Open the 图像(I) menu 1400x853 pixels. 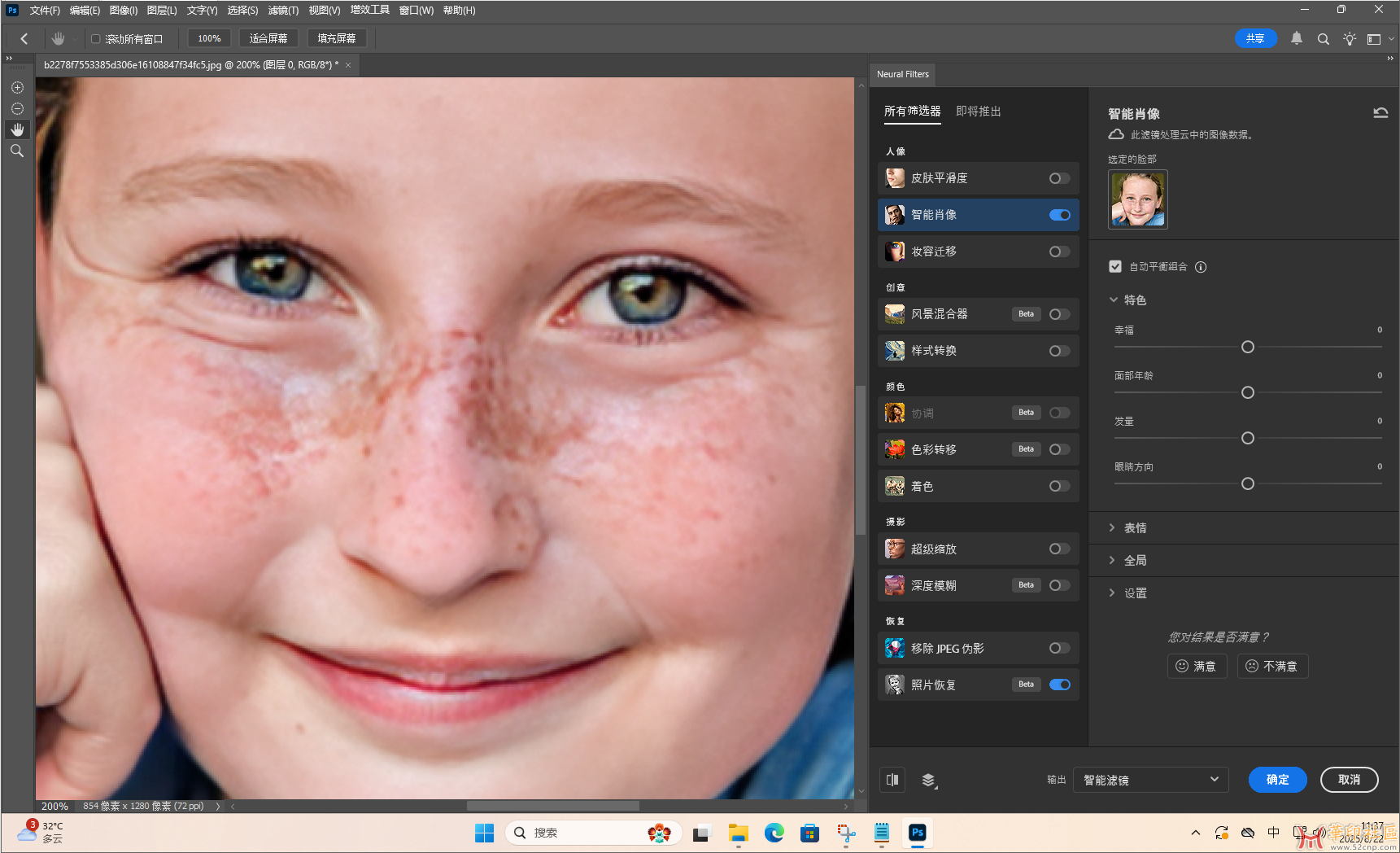pyautogui.click(x=124, y=11)
